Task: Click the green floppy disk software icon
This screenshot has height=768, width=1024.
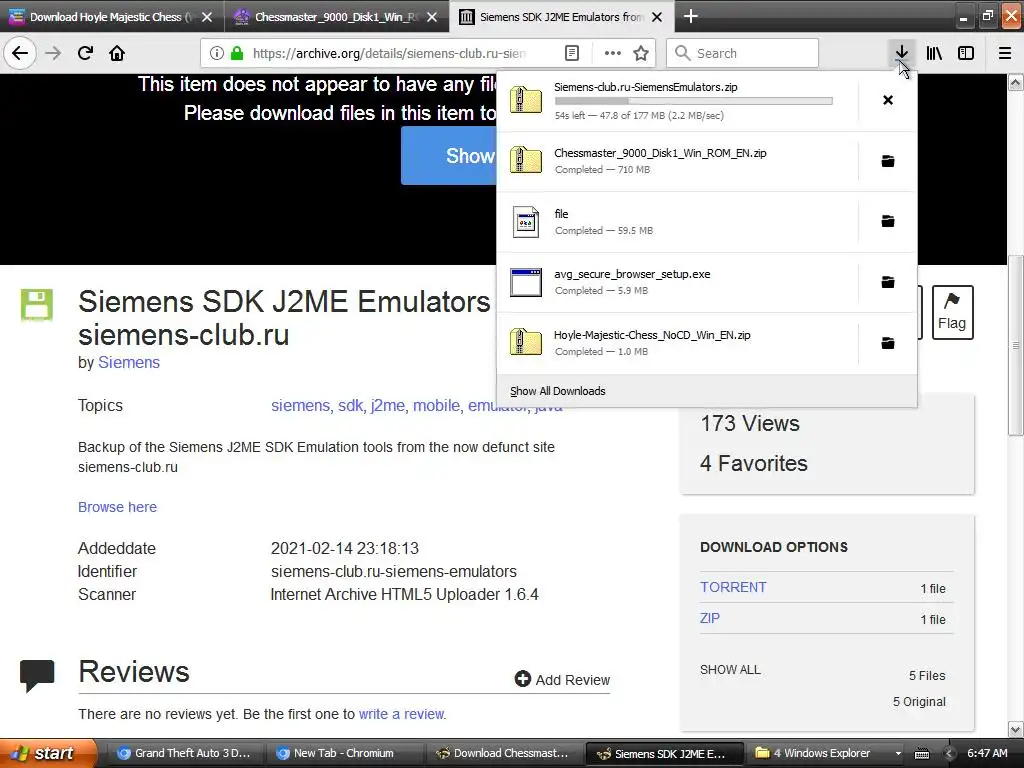Action: [37, 305]
